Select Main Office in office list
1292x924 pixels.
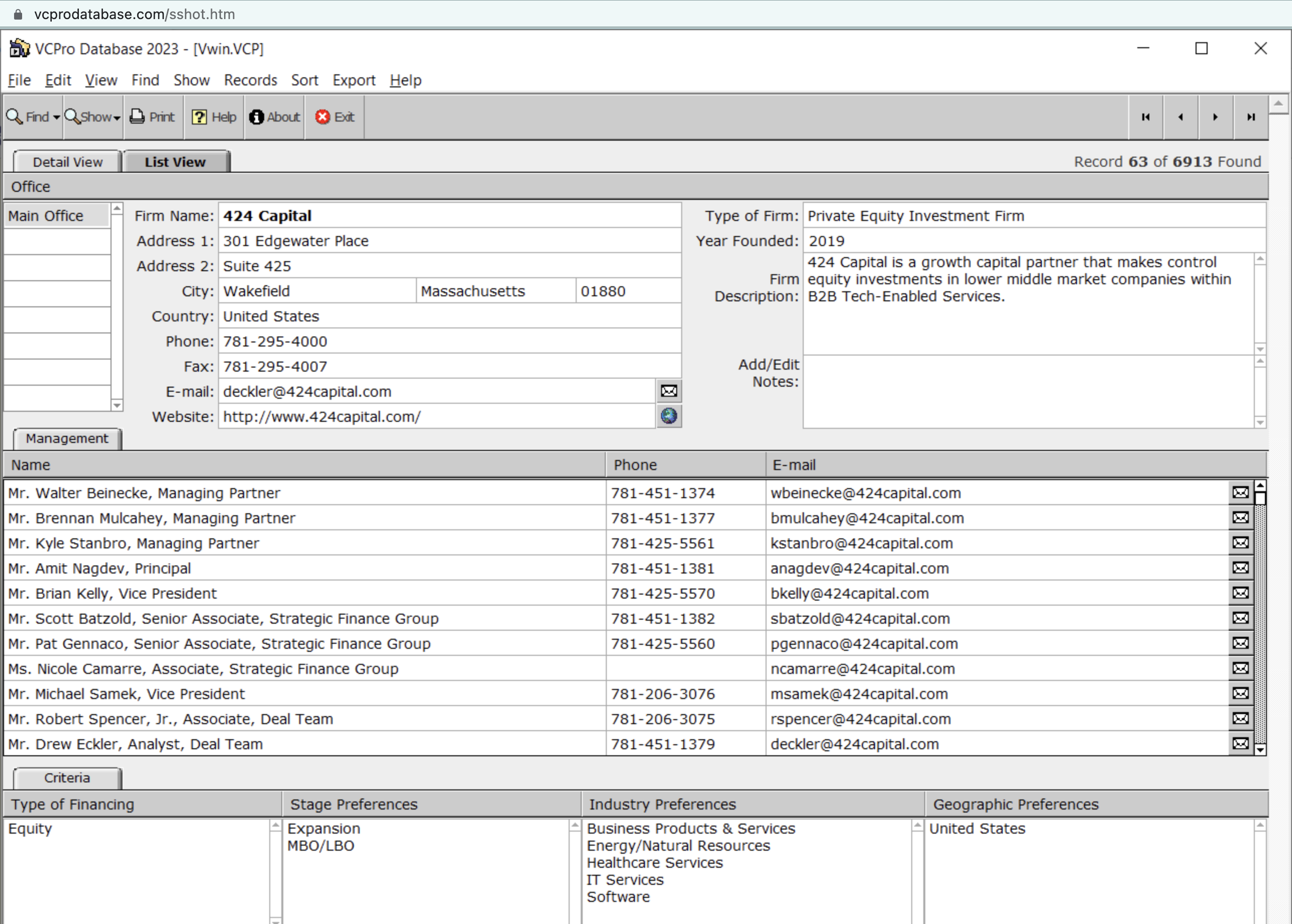pos(56,215)
